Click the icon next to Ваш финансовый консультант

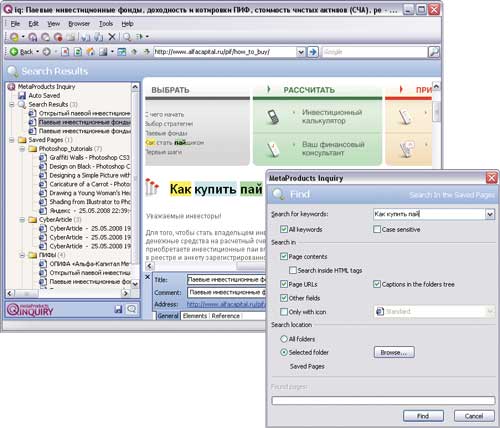pyautogui.click(x=273, y=149)
